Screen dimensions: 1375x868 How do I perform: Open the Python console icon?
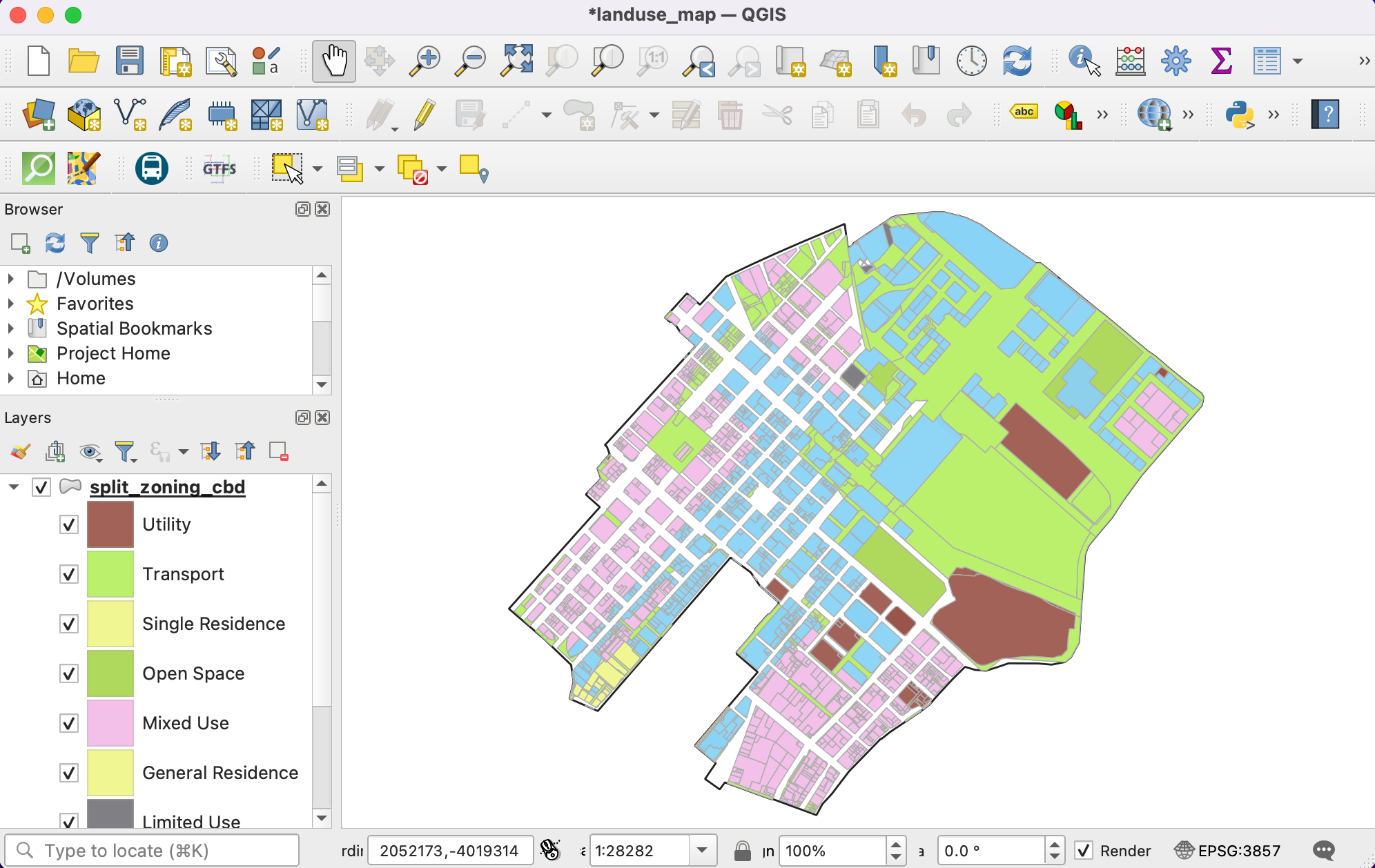pyautogui.click(x=1240, y=115)
